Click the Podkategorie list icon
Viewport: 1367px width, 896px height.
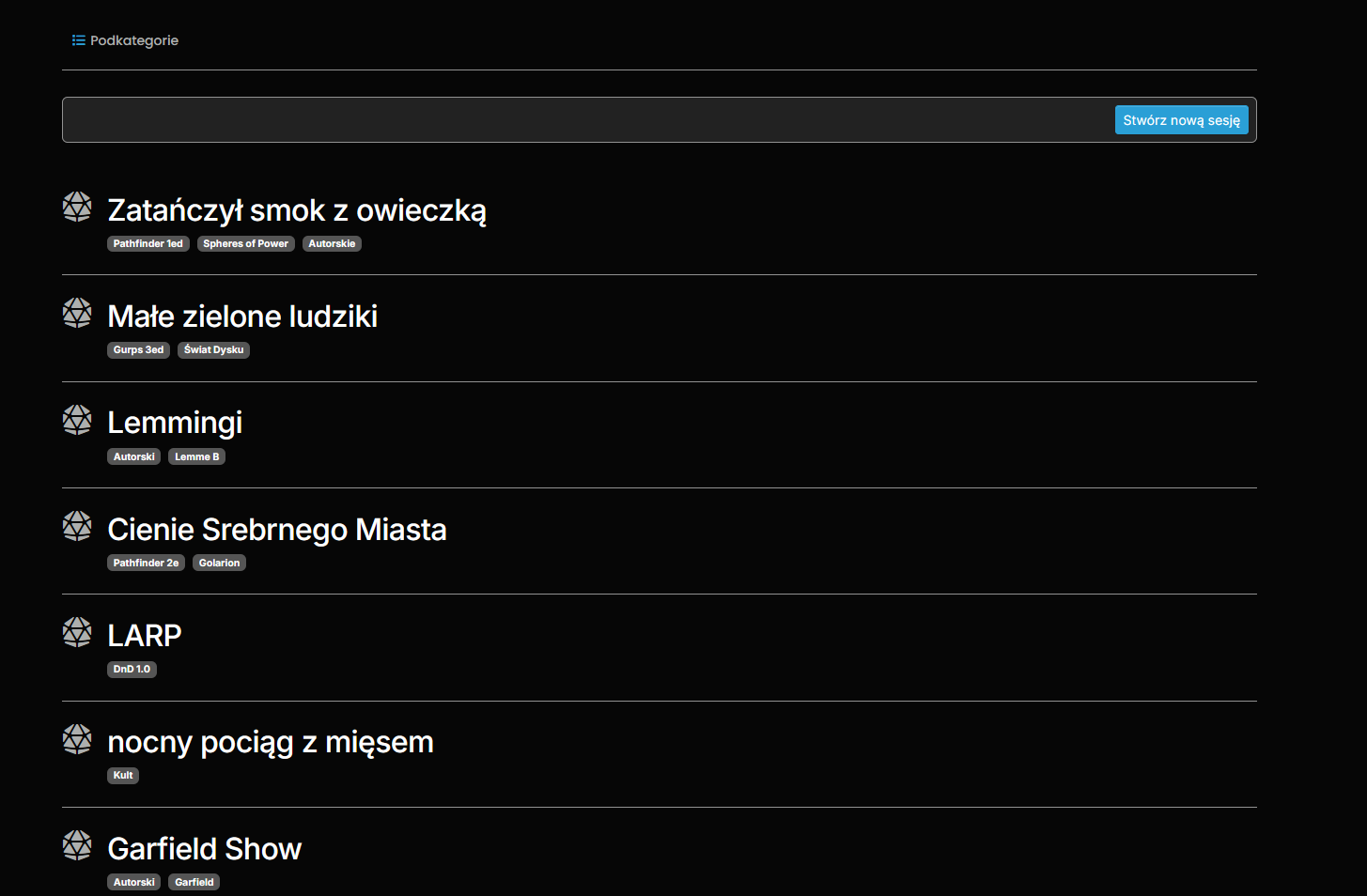pyautogui.click(x=79, y=40)
